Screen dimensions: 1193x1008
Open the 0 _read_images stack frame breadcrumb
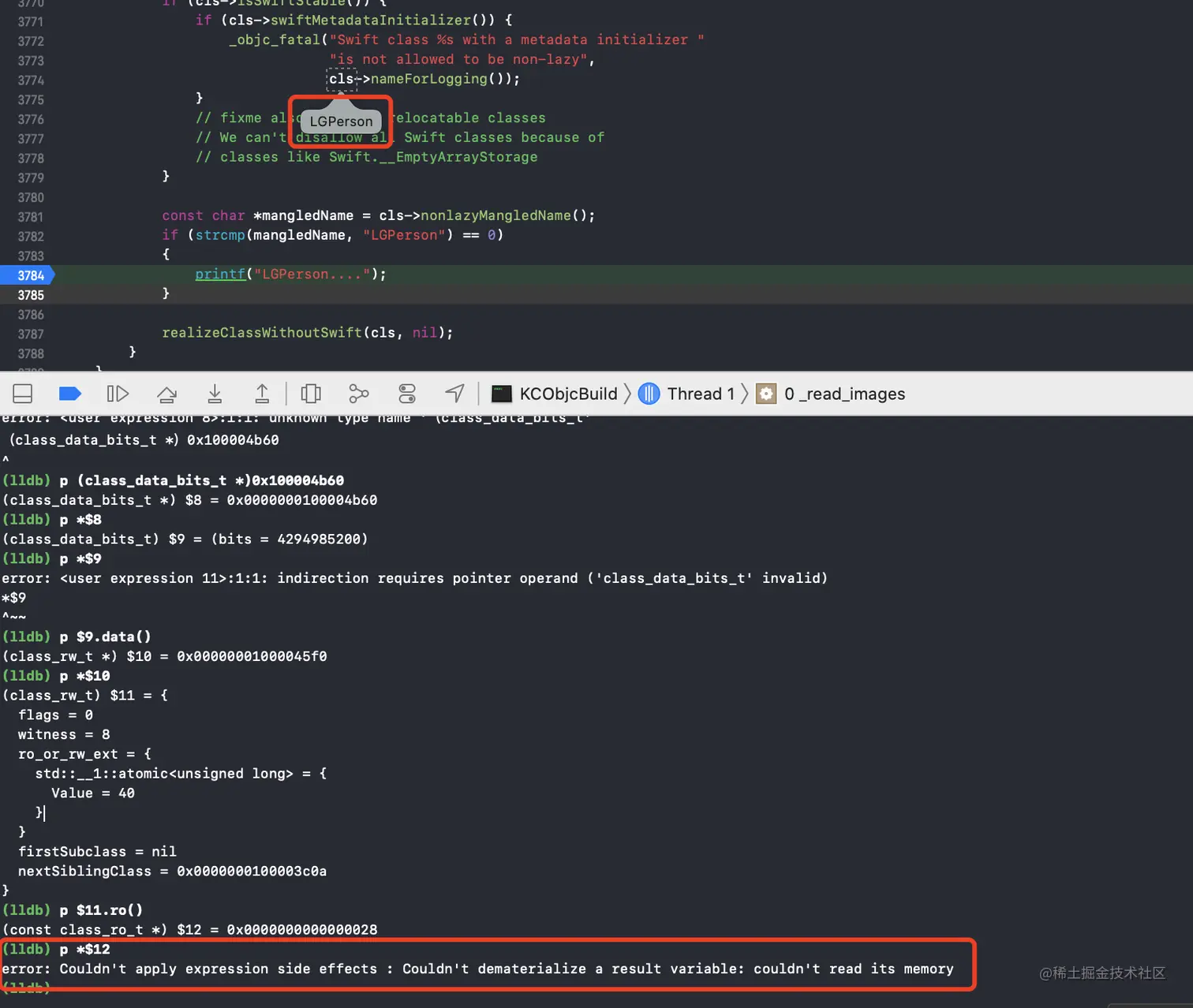pos(831,394)
